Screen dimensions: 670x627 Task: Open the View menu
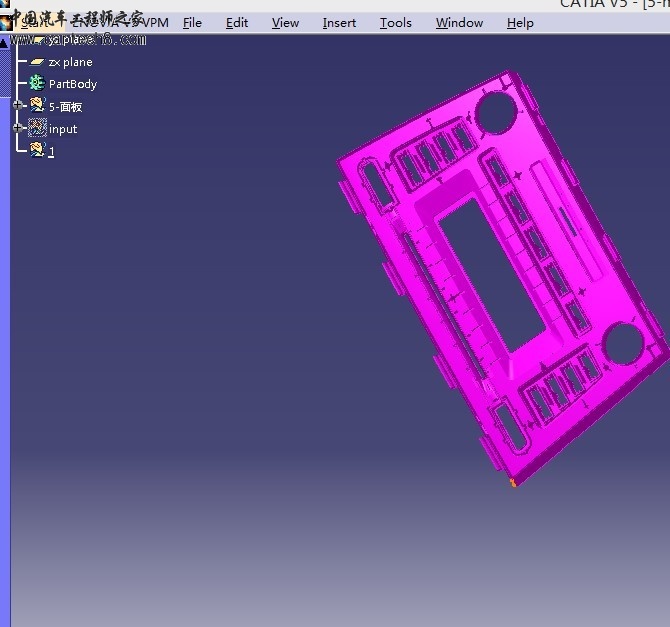point(285,23)
